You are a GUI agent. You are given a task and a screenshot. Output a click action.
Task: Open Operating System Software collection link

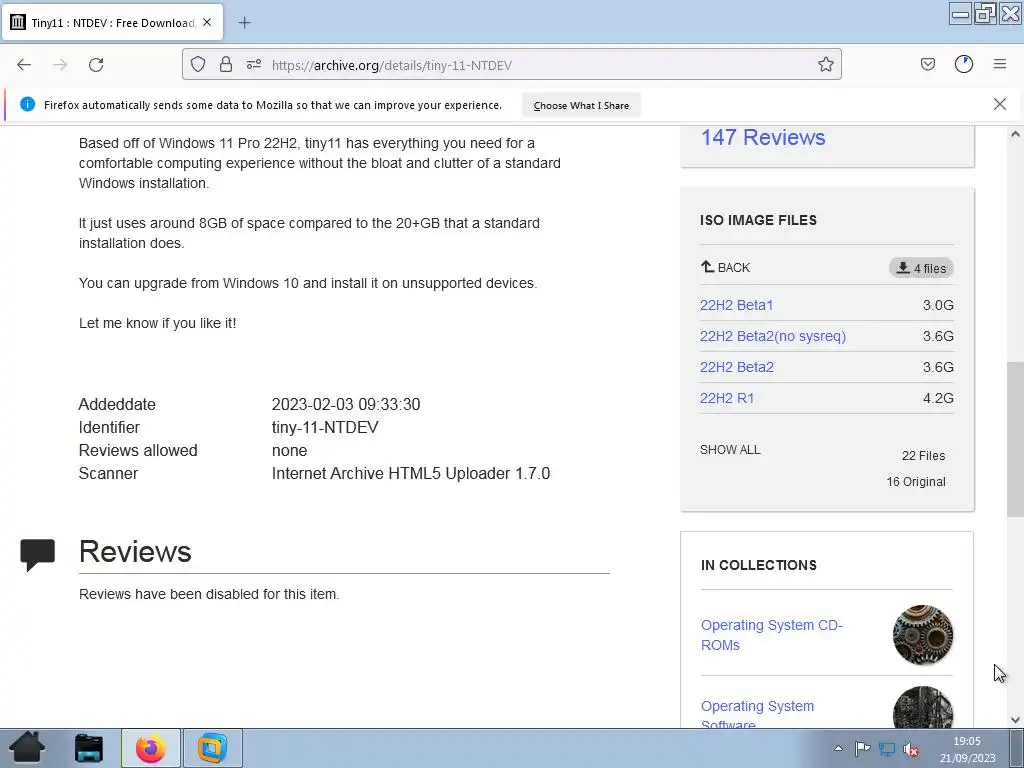tap(758, 715)
